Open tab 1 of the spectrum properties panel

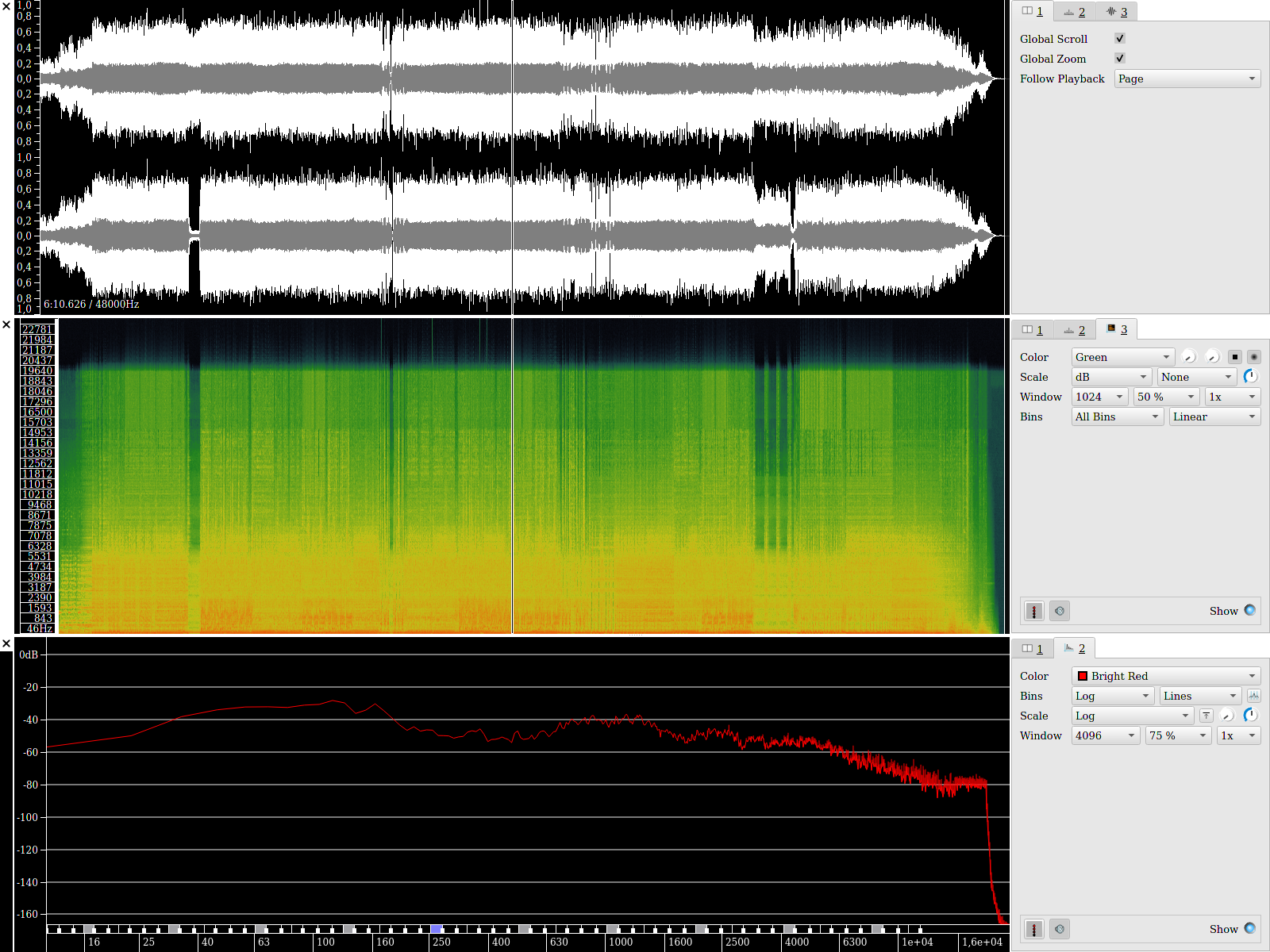point(1032,649)
